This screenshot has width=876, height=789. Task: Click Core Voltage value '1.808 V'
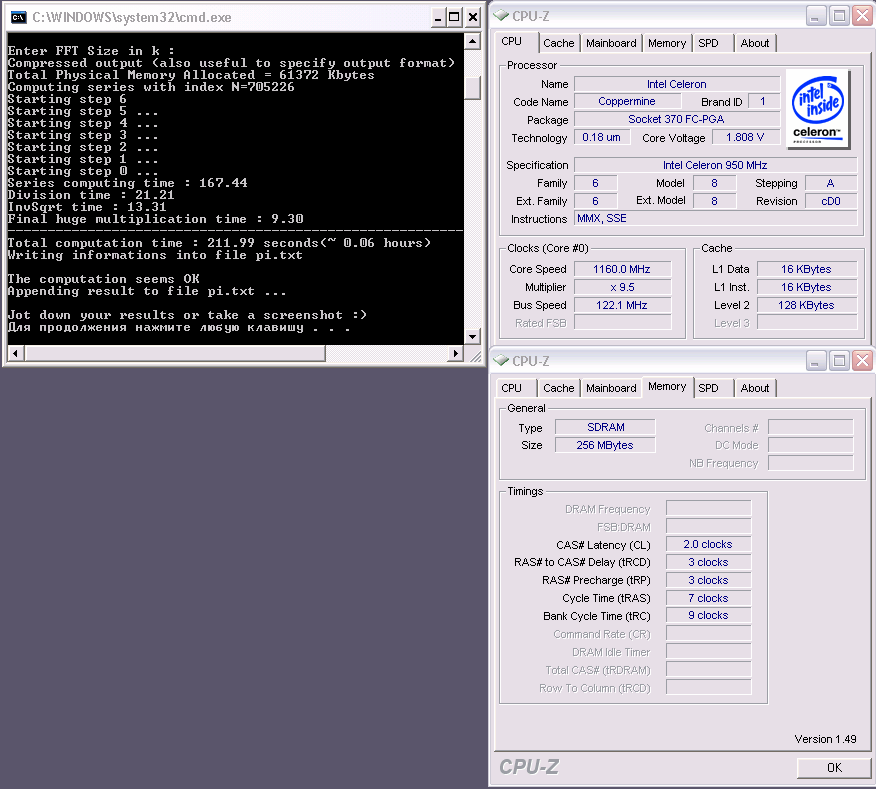[745, 137]
